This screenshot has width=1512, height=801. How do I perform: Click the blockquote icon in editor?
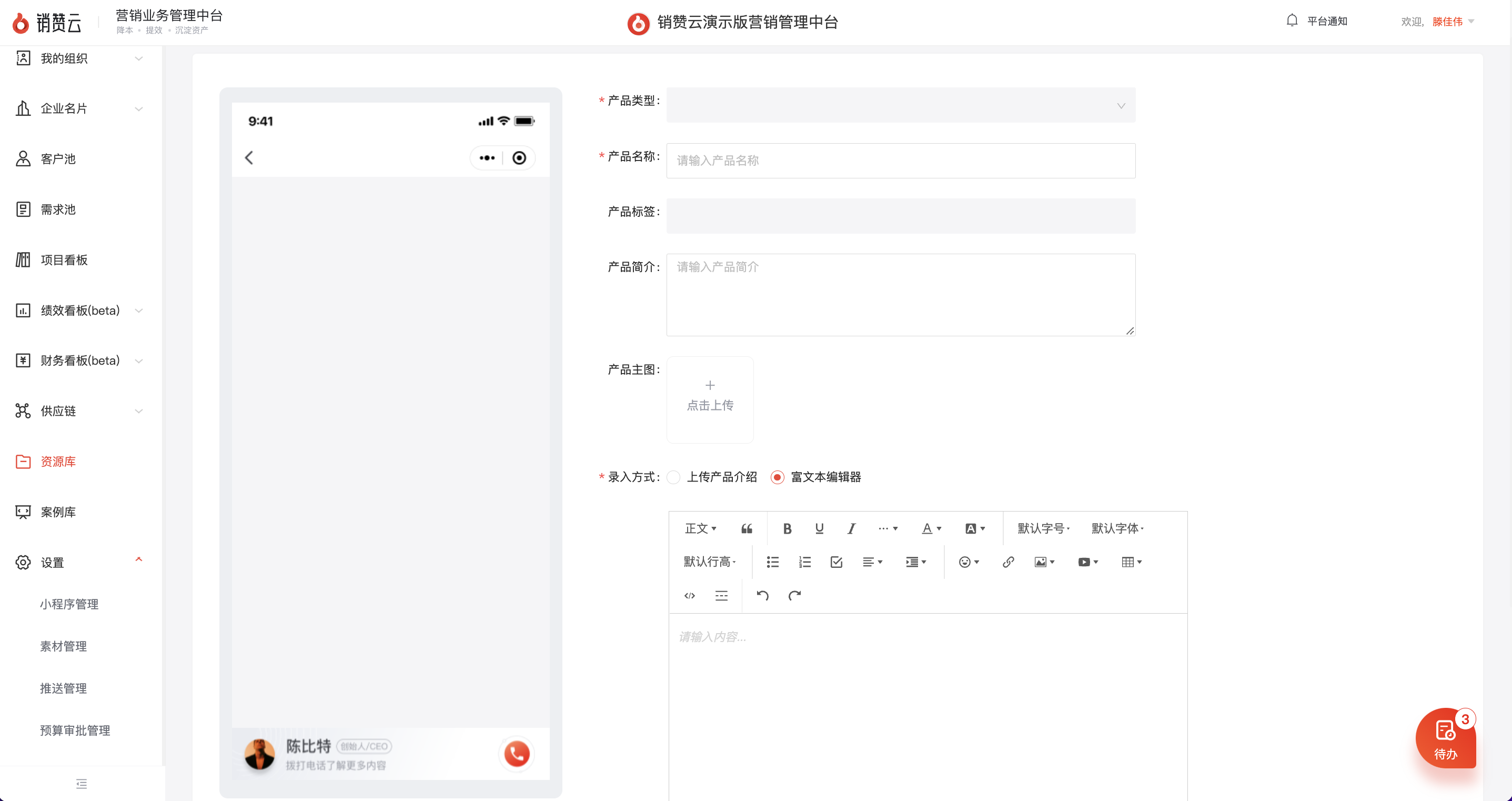(747, 528)
